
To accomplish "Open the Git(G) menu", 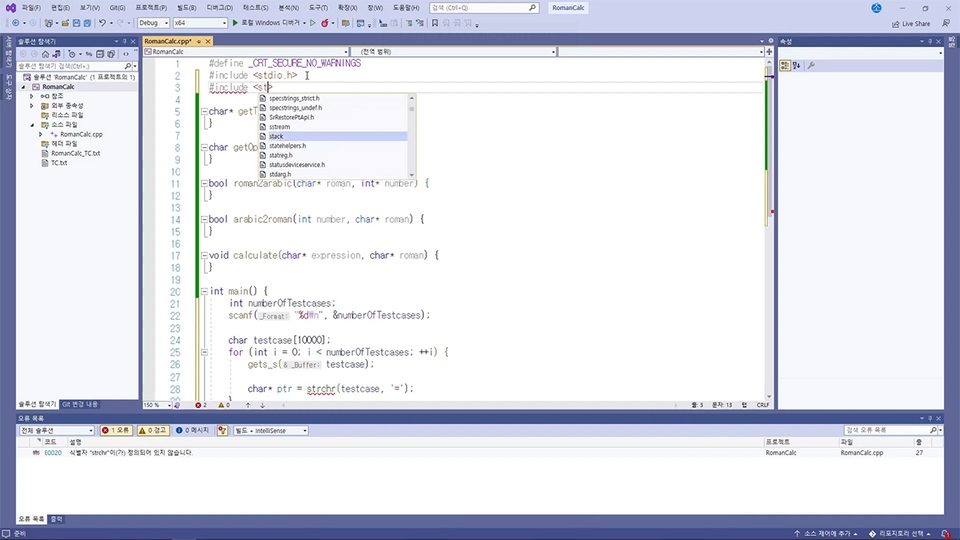I will [118, 8].
